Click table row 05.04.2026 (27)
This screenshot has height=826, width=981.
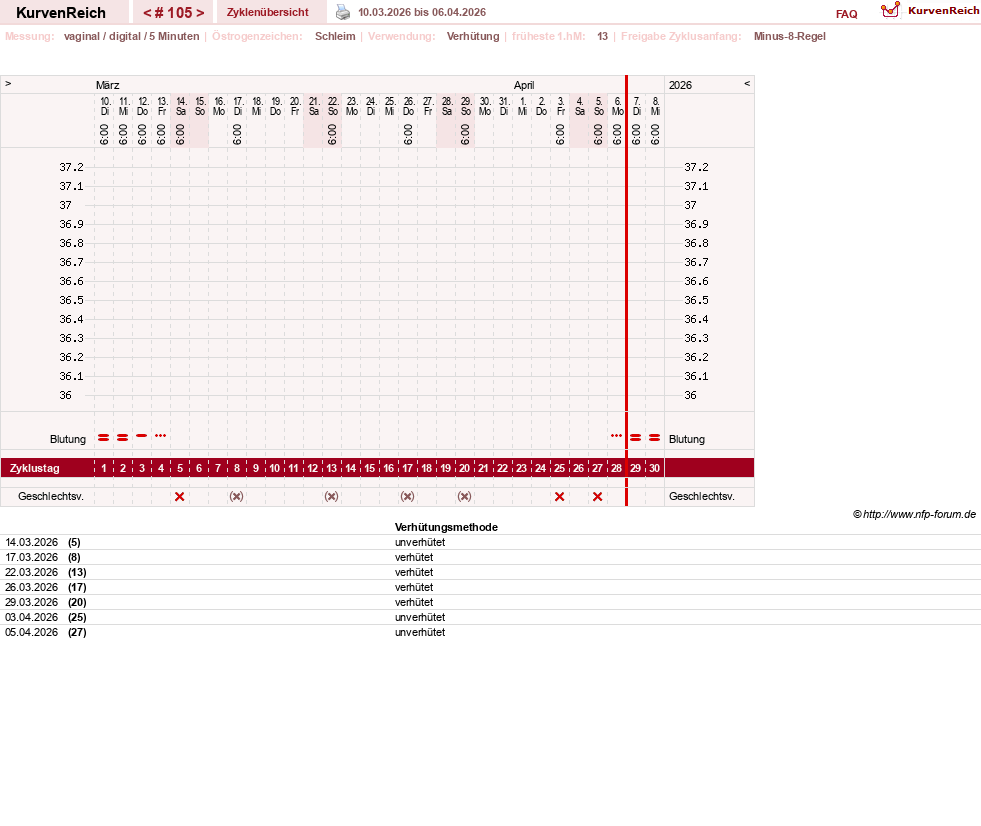[490, 633]
